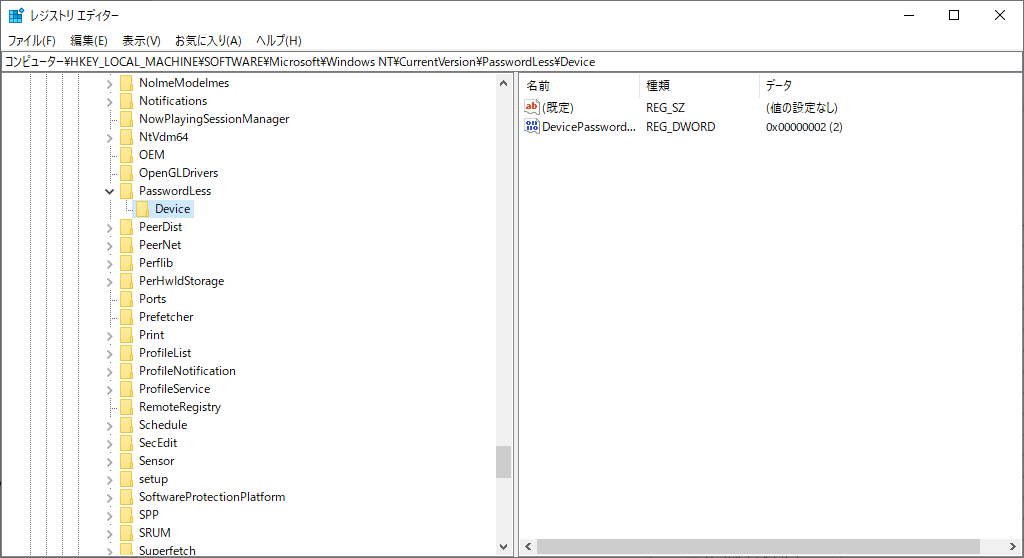Click the RemoteRegistry folder icon
The width and height of the screenshot is (1024, 558).
127,406
